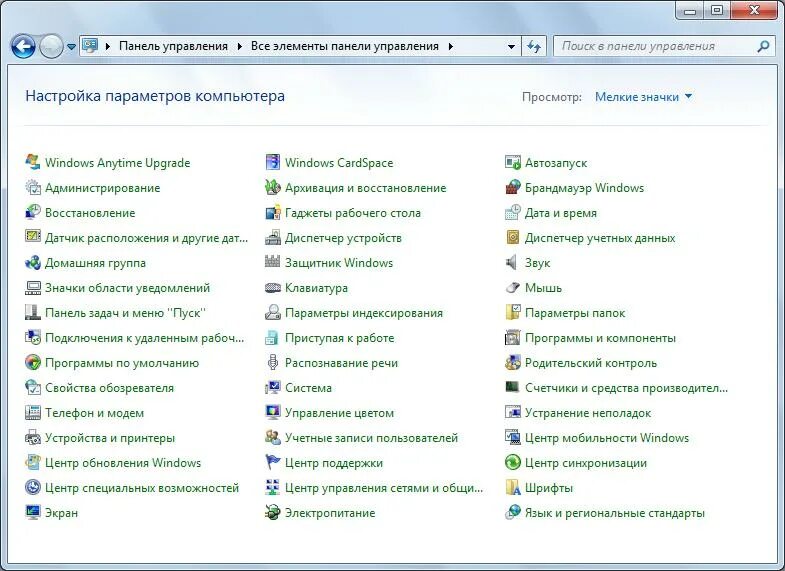Open the Автозапуск icon

click(x=513, y=162)
